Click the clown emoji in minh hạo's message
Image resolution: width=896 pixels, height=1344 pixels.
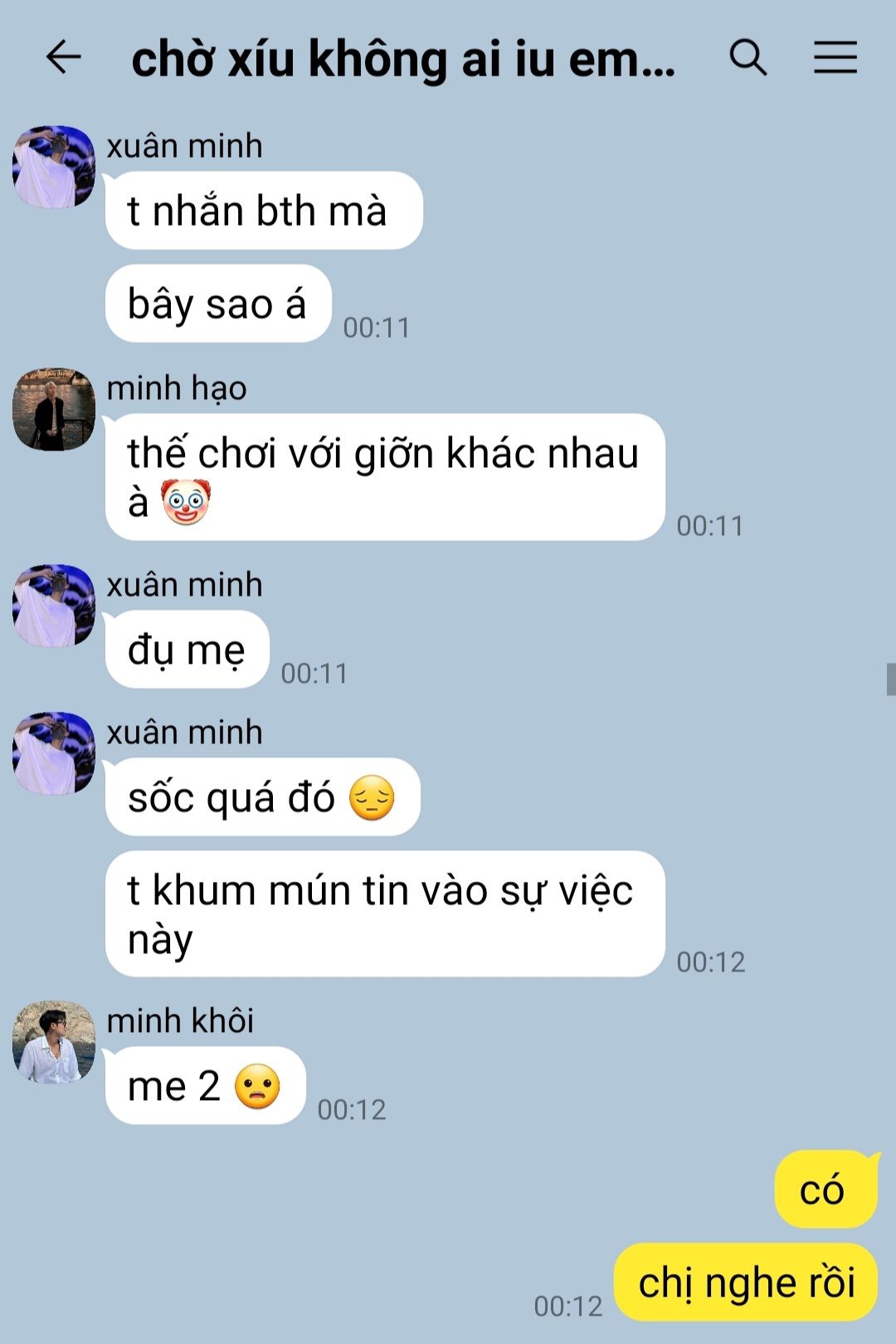(186, 502)
